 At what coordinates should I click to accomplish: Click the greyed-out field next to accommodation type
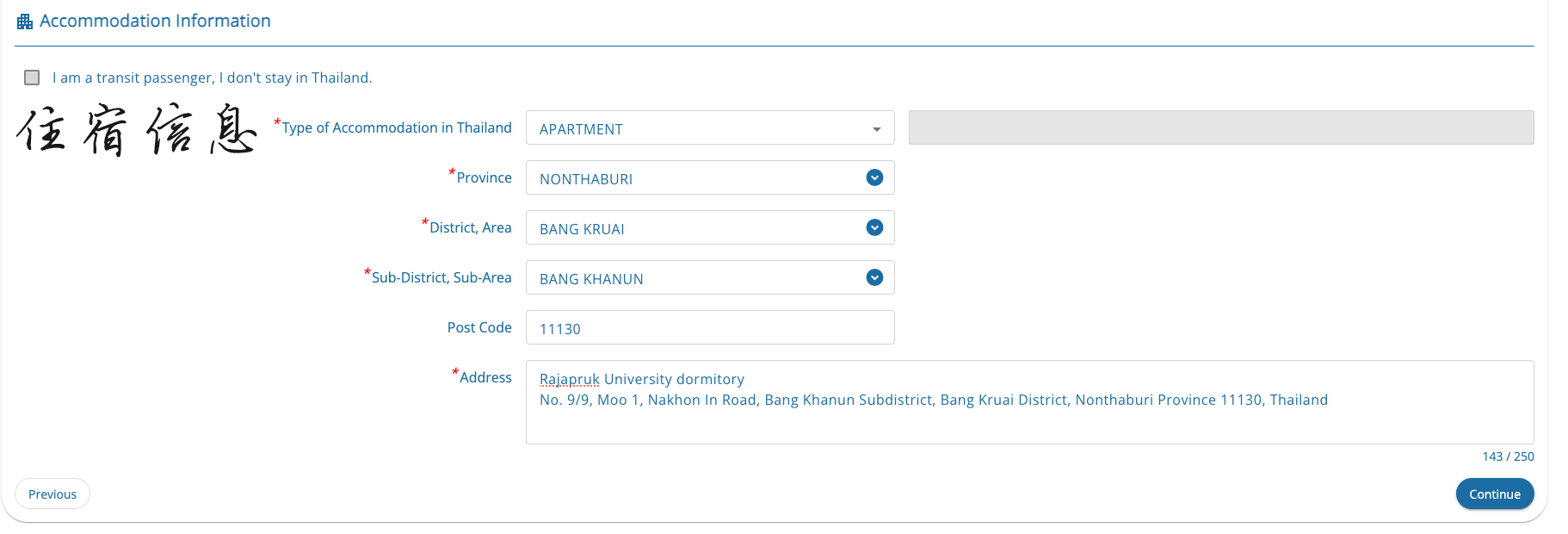[x=1220, y=127]
